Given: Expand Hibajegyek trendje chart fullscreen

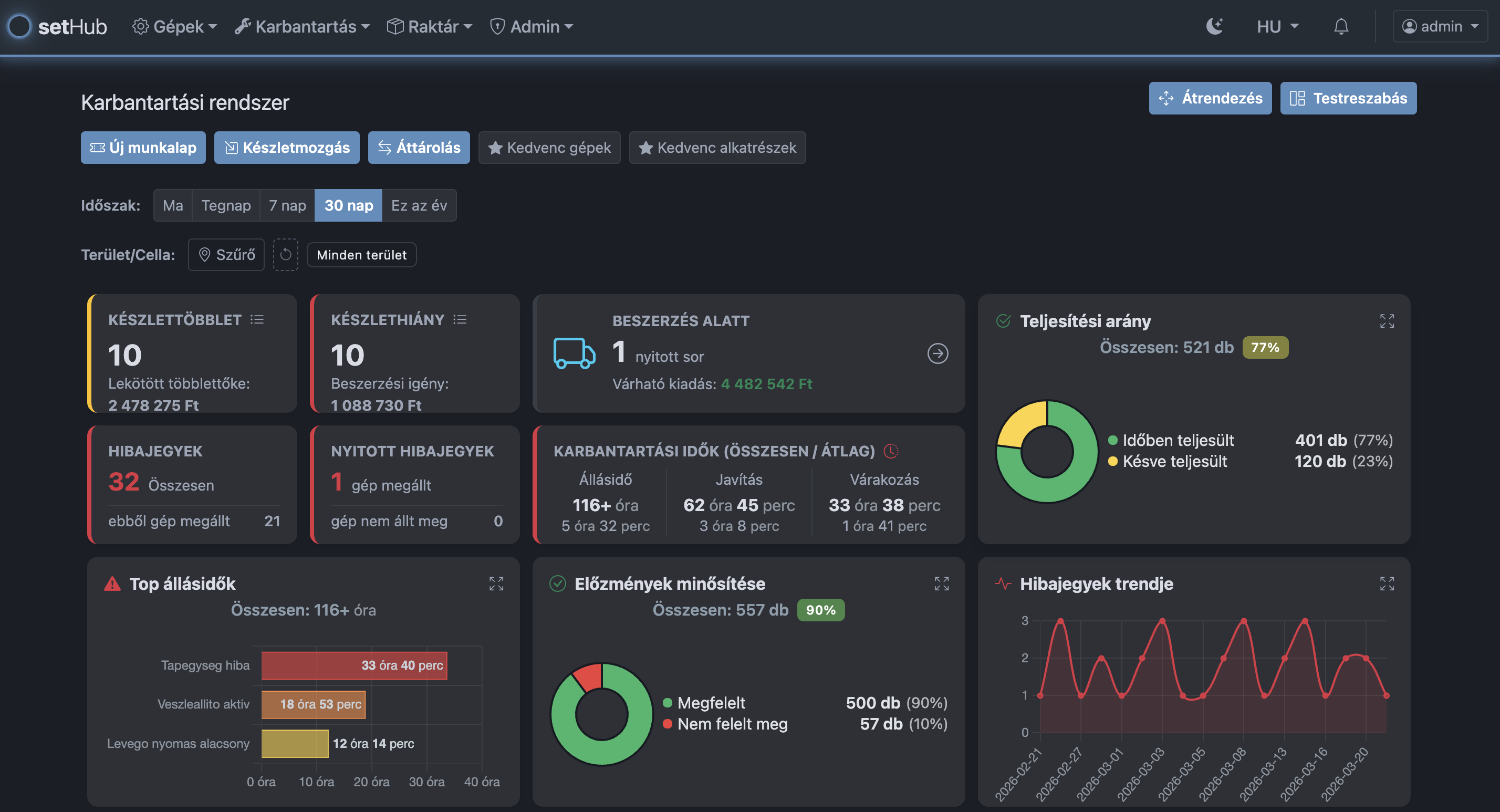Looking at the screenshot, I should click(x=1387, y=584).
